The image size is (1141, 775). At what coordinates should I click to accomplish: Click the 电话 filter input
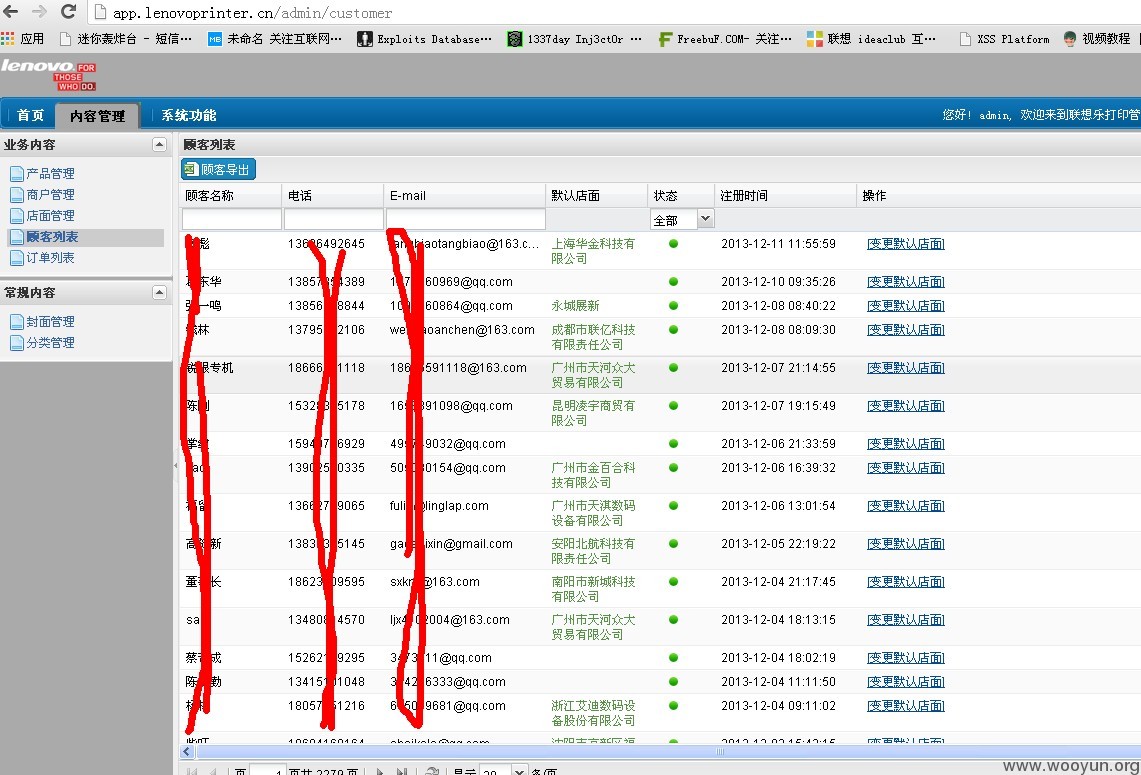click(333, 219)
